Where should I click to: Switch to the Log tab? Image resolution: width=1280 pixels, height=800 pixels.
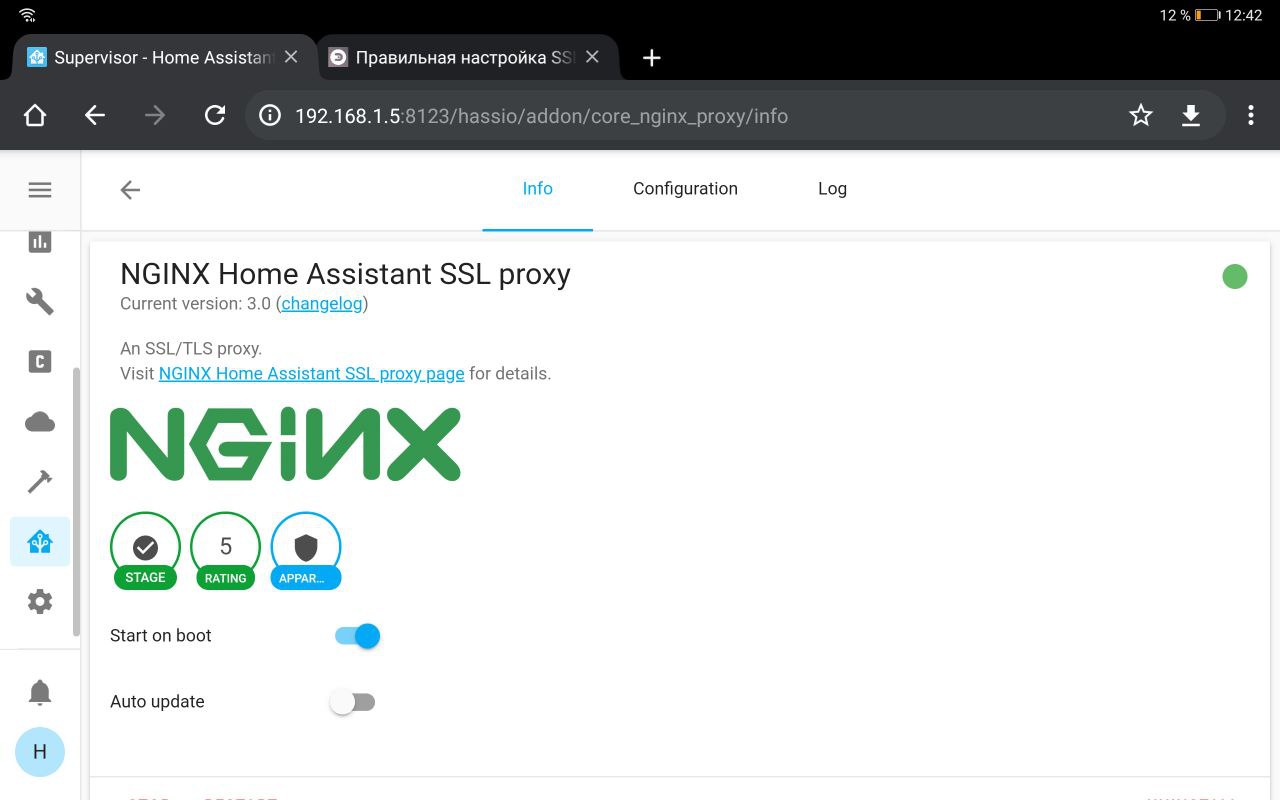click(x=832, y=189)
